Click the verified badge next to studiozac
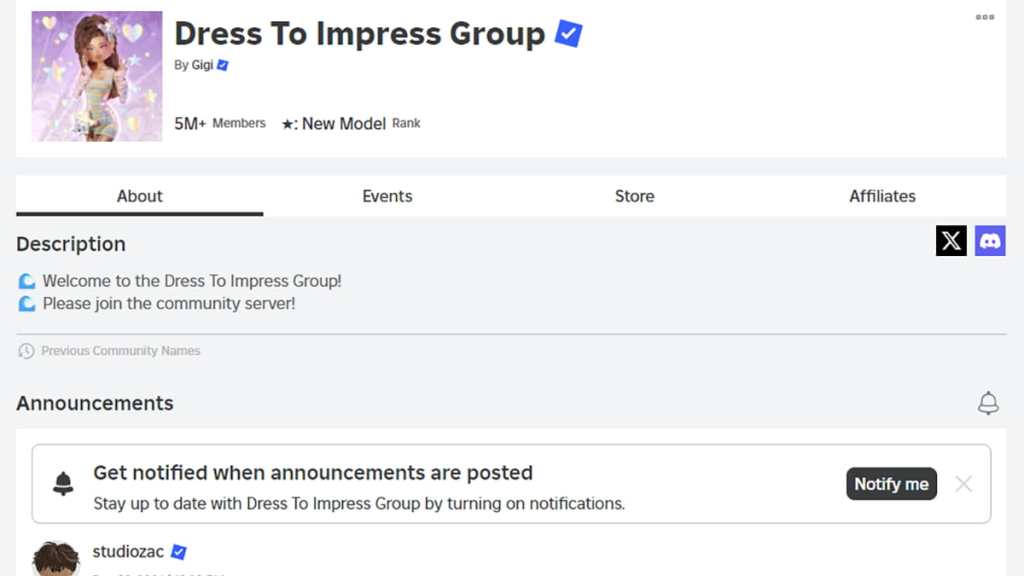1024x576 pixels. coord(178,551)
